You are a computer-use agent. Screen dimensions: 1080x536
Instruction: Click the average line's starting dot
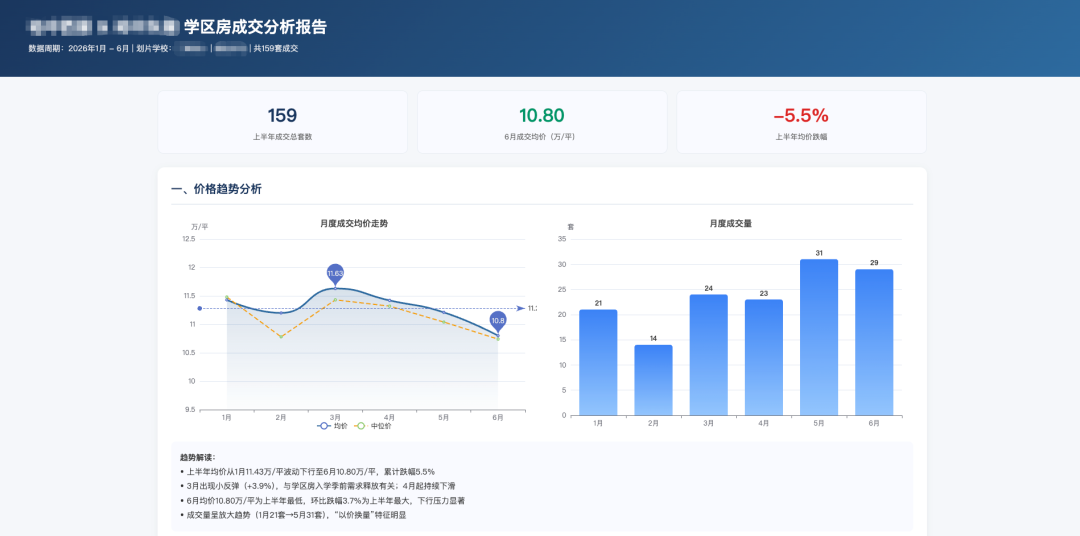pyautogui.click(x=200, y=309)
